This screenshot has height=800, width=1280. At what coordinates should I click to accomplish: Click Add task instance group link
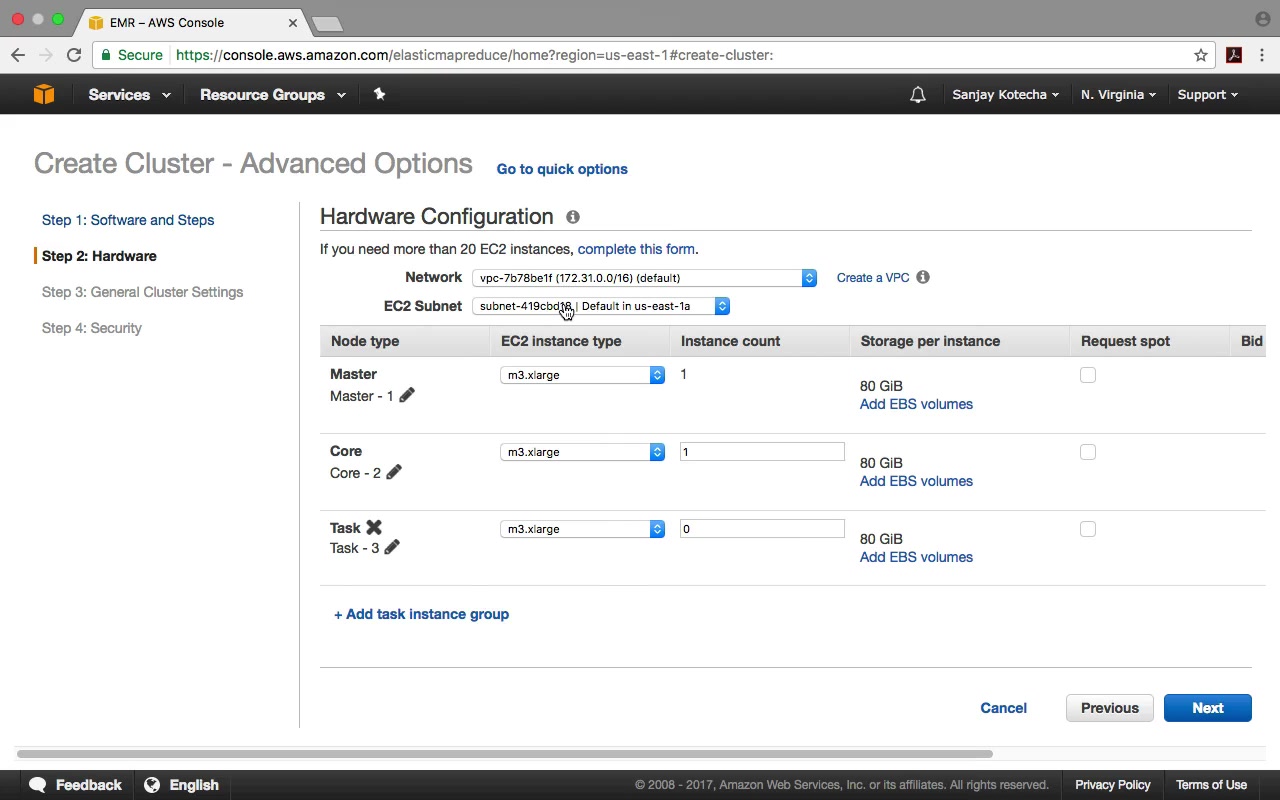(421, 614)
